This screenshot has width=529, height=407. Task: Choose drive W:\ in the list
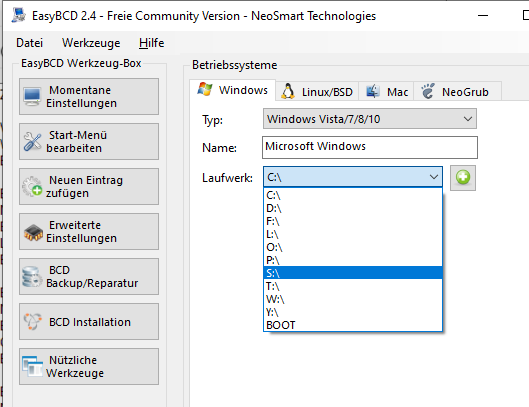(x=353, y=299)
